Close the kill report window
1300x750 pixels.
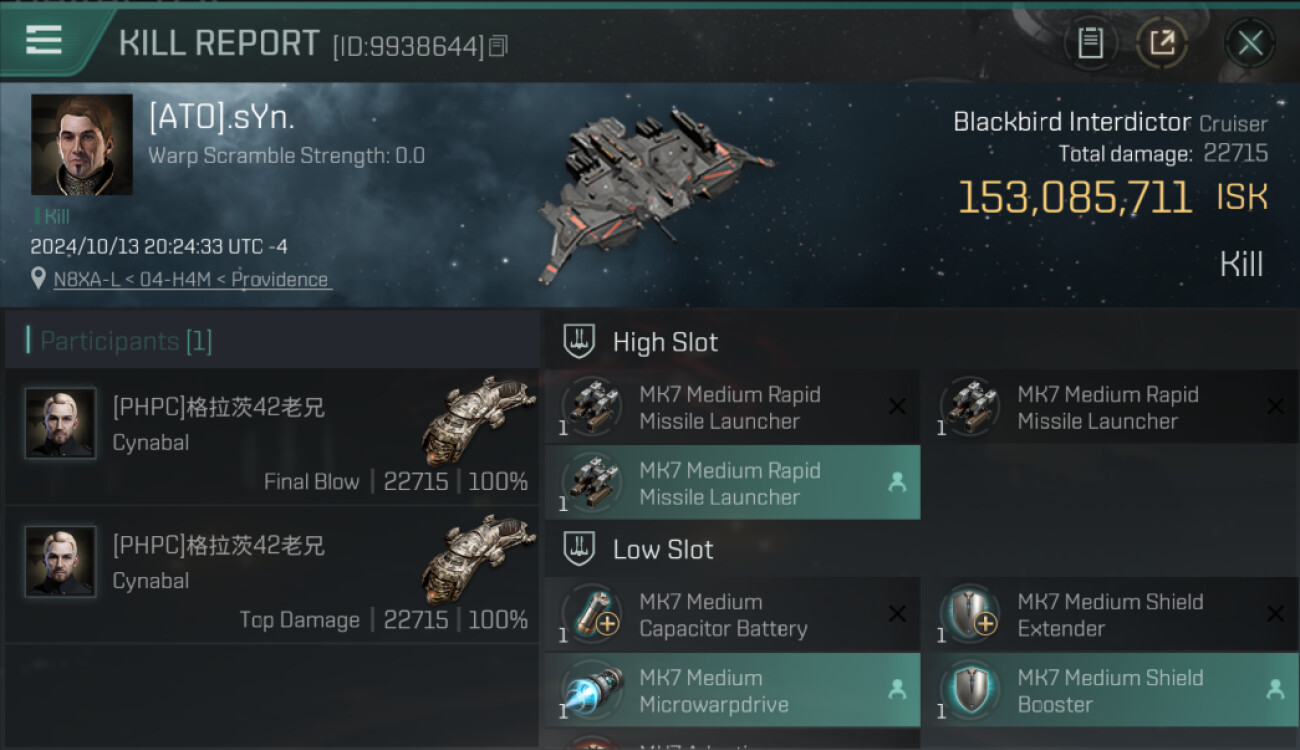(x=1249, y=43)
